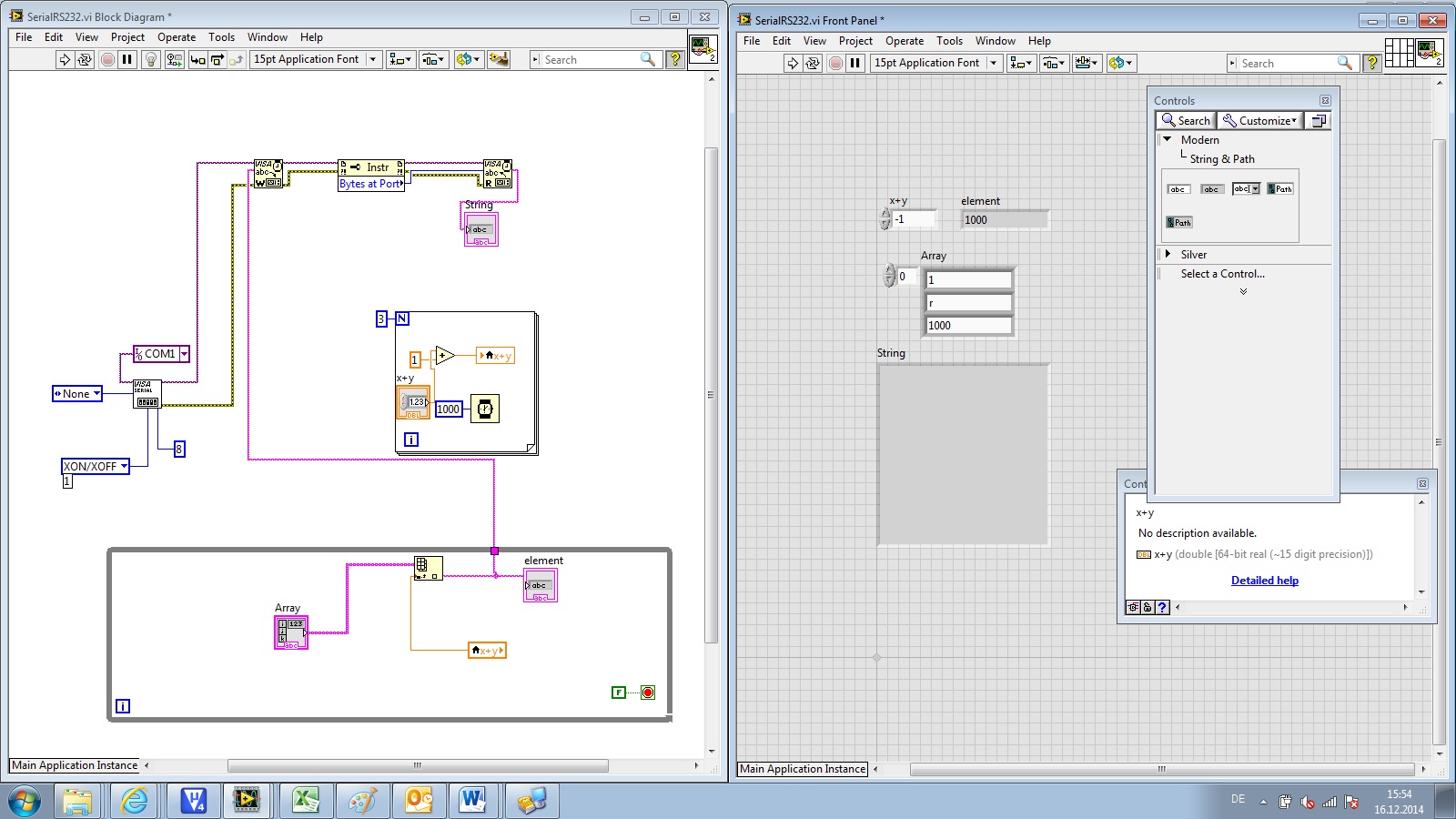
Task: Open Excel from the Windows taskbar
Action: [x=305, y=801]
